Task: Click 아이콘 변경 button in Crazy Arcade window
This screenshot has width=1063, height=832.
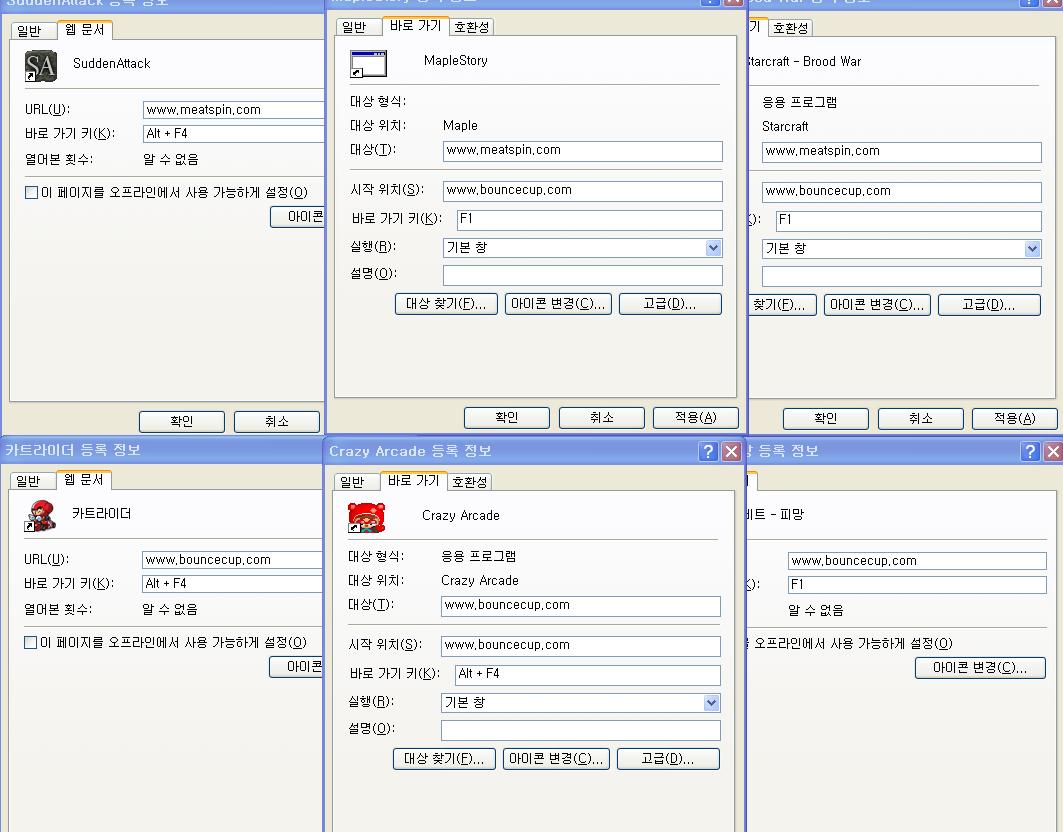Action: 556,759
